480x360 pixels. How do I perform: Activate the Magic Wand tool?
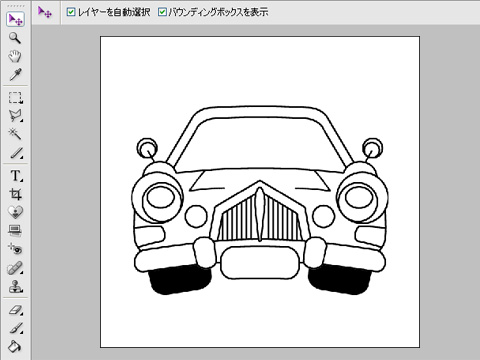[15, 134]
